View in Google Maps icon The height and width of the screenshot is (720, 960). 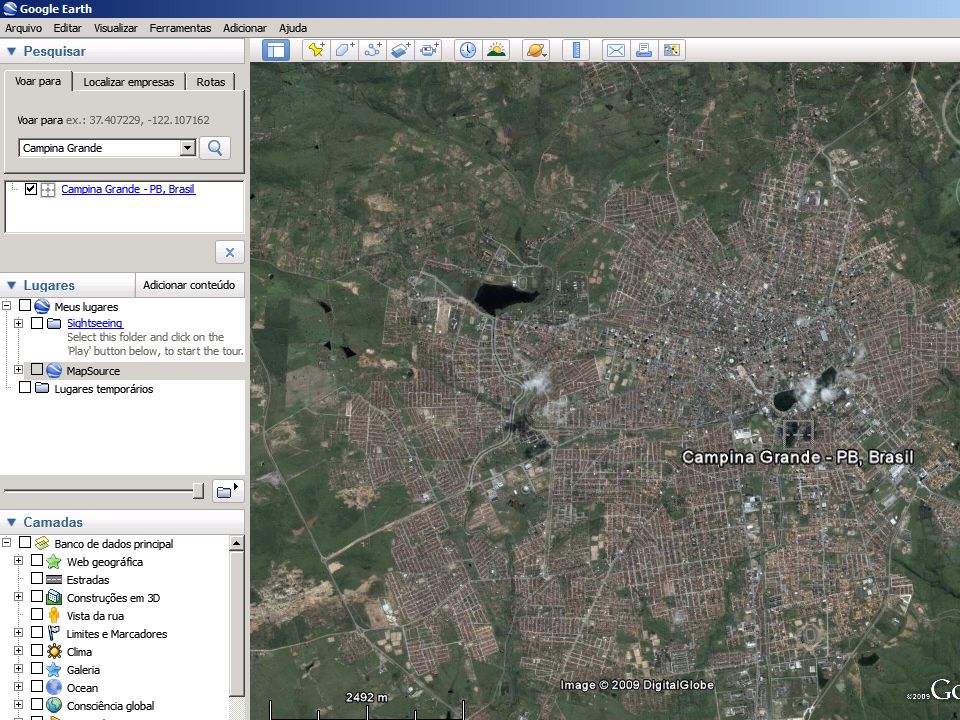pyautogui.click(x=672, y=50)
